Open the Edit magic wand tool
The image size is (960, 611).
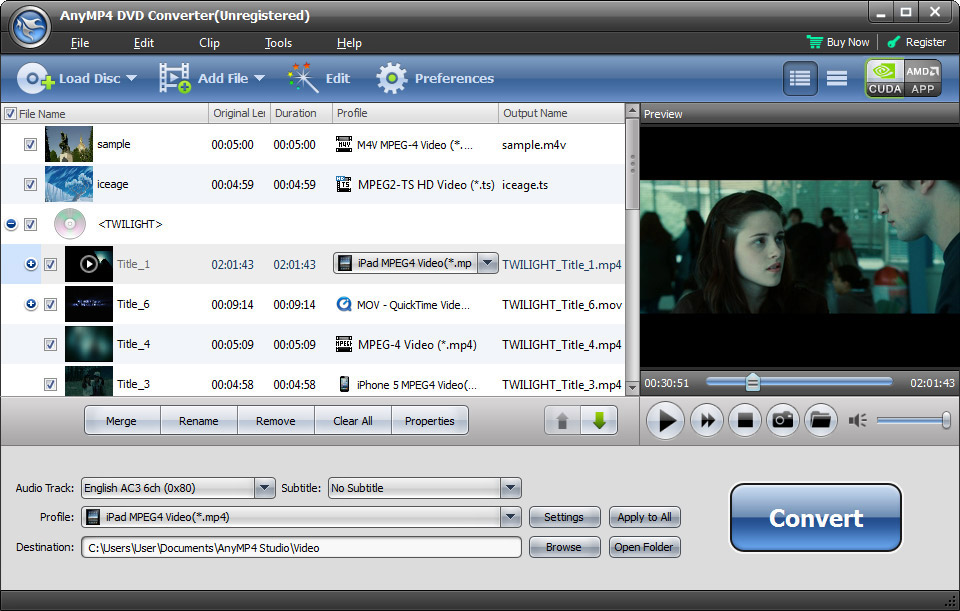(303, 78)
